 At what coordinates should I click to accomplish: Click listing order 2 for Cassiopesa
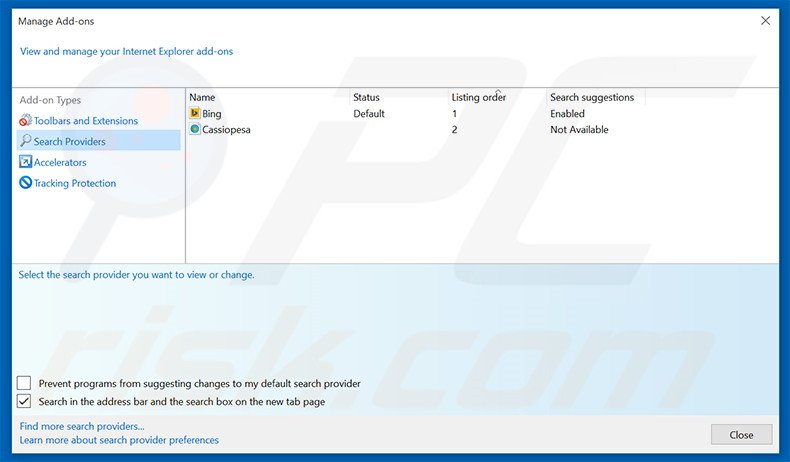454,129
